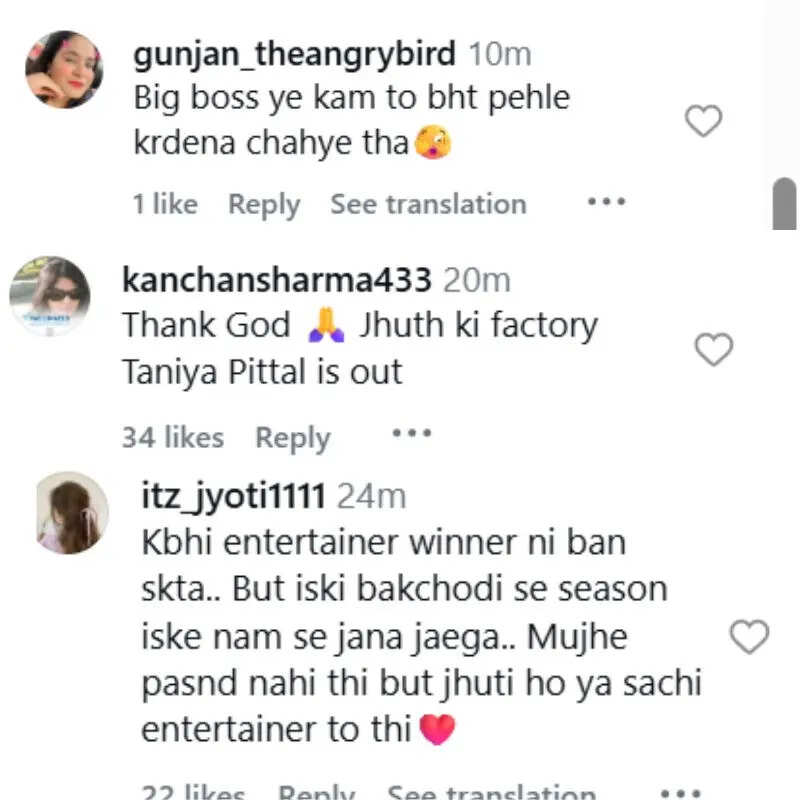800x800 pixels.
Task: View the 34 likes on kanchansharma433's comment
Action: (x=172, y=437)
